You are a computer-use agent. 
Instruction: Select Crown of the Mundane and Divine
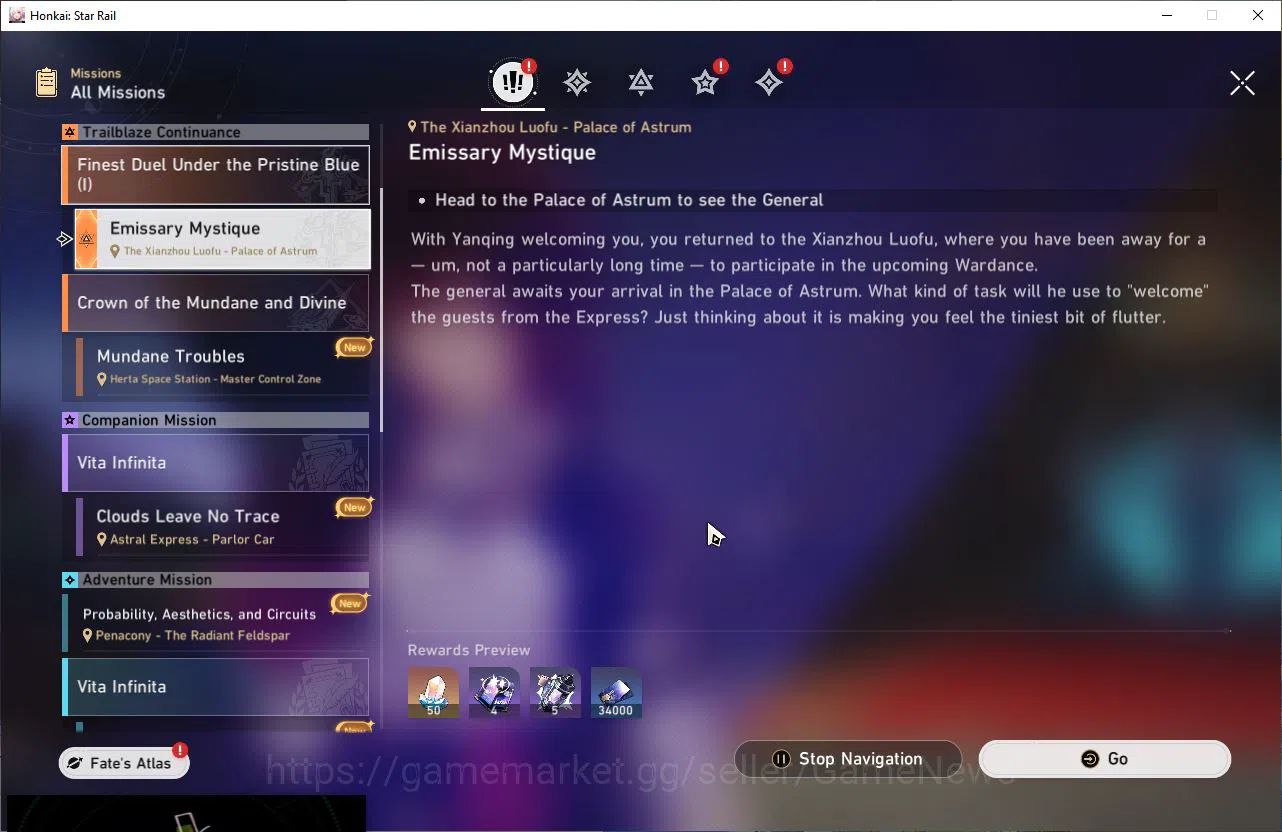coord(215,303)
